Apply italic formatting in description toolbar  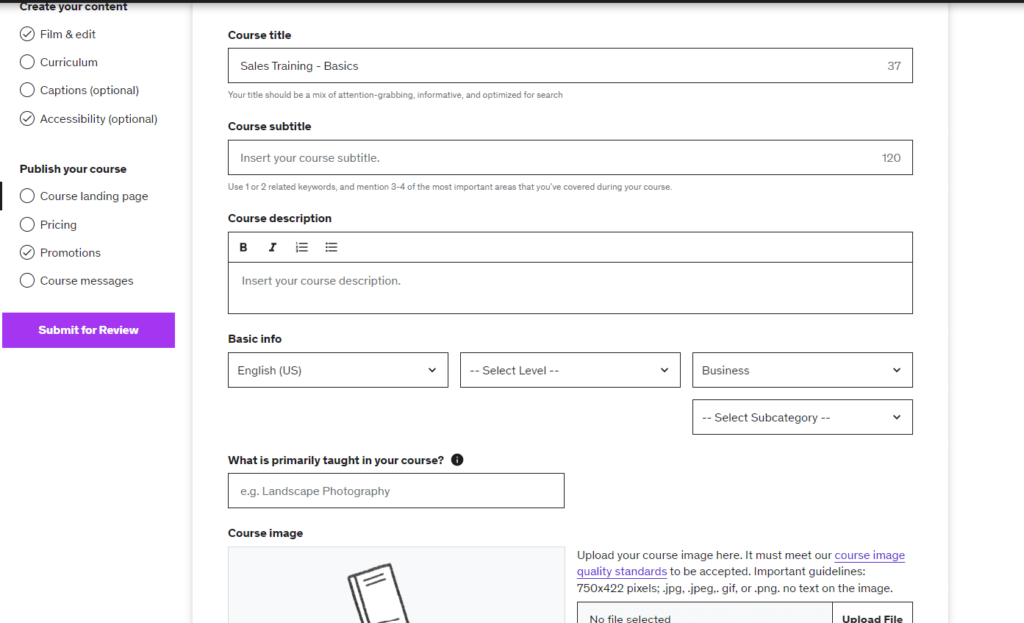pos(272,248)
